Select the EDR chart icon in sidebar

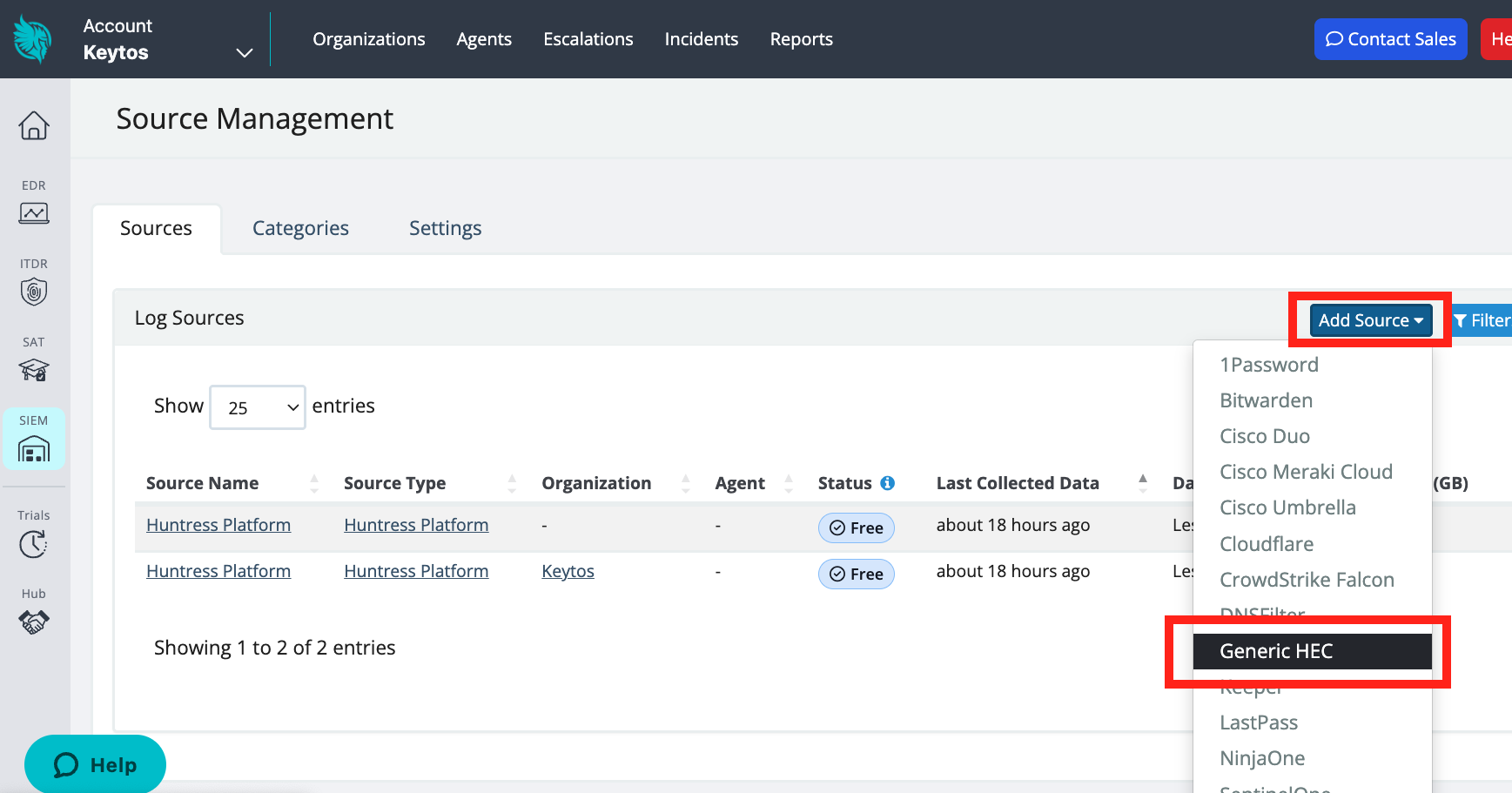(x=33, y=213)
